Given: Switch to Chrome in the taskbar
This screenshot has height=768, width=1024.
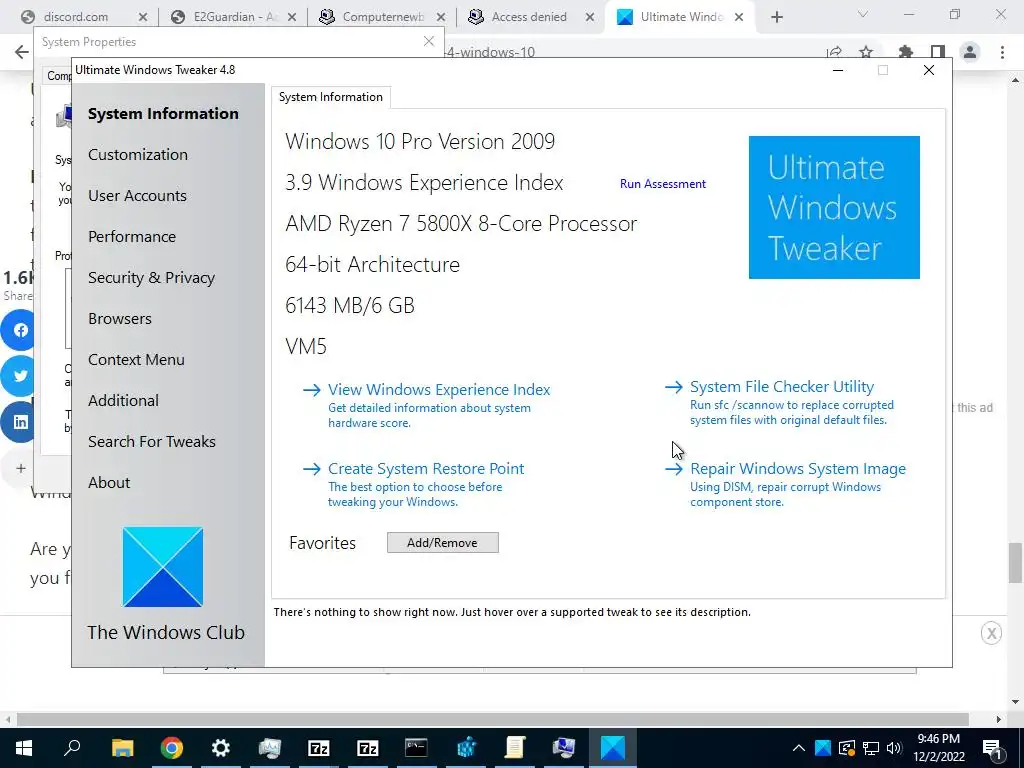Looking at the screenshot, I should [172, 748].
